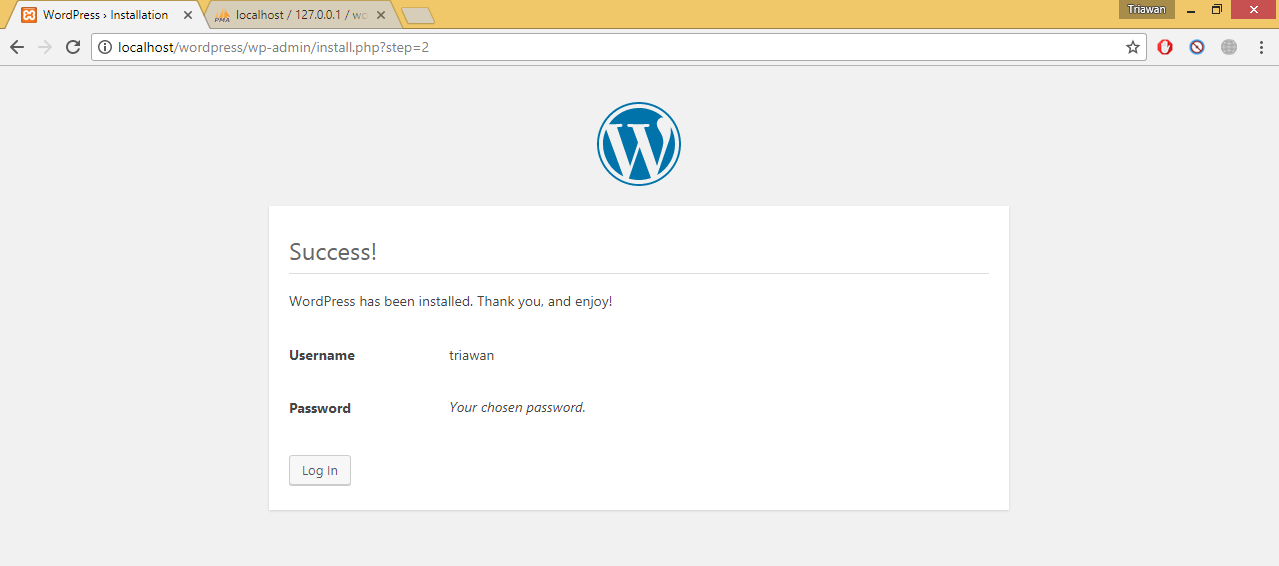
Task: Minimize the Chrome window
Action: [1190, 10]
